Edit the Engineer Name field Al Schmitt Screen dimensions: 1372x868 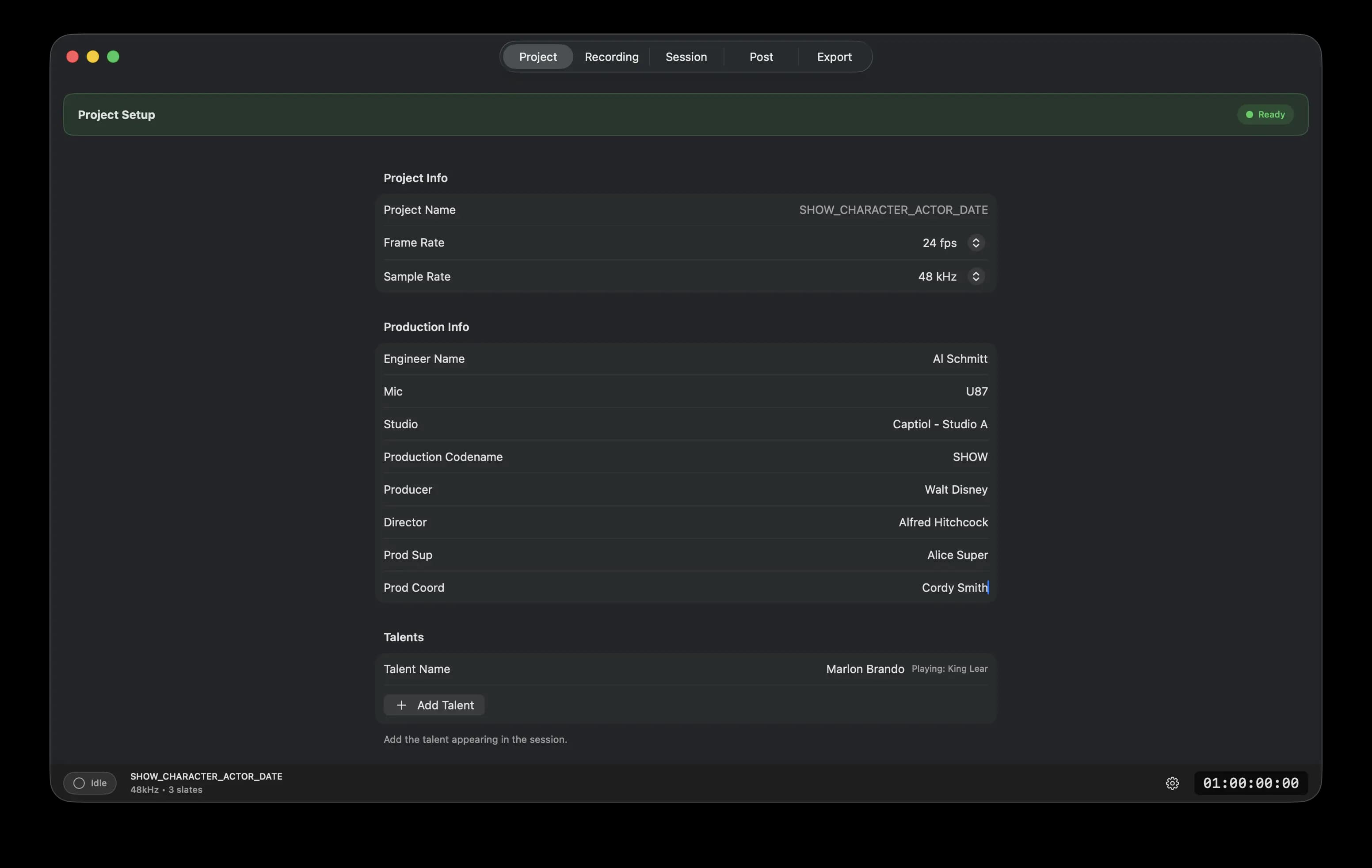click(960, 359)
